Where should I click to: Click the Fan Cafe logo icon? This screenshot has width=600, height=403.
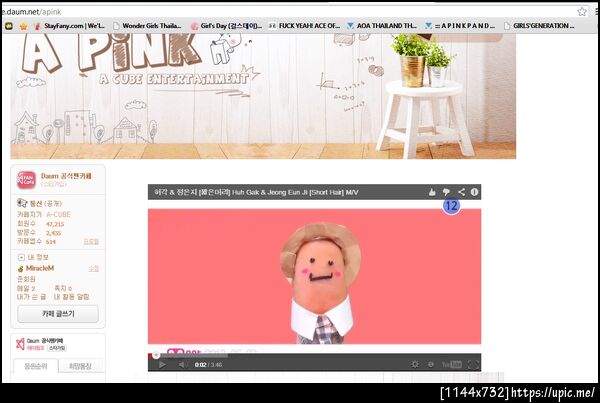point(26,180)
